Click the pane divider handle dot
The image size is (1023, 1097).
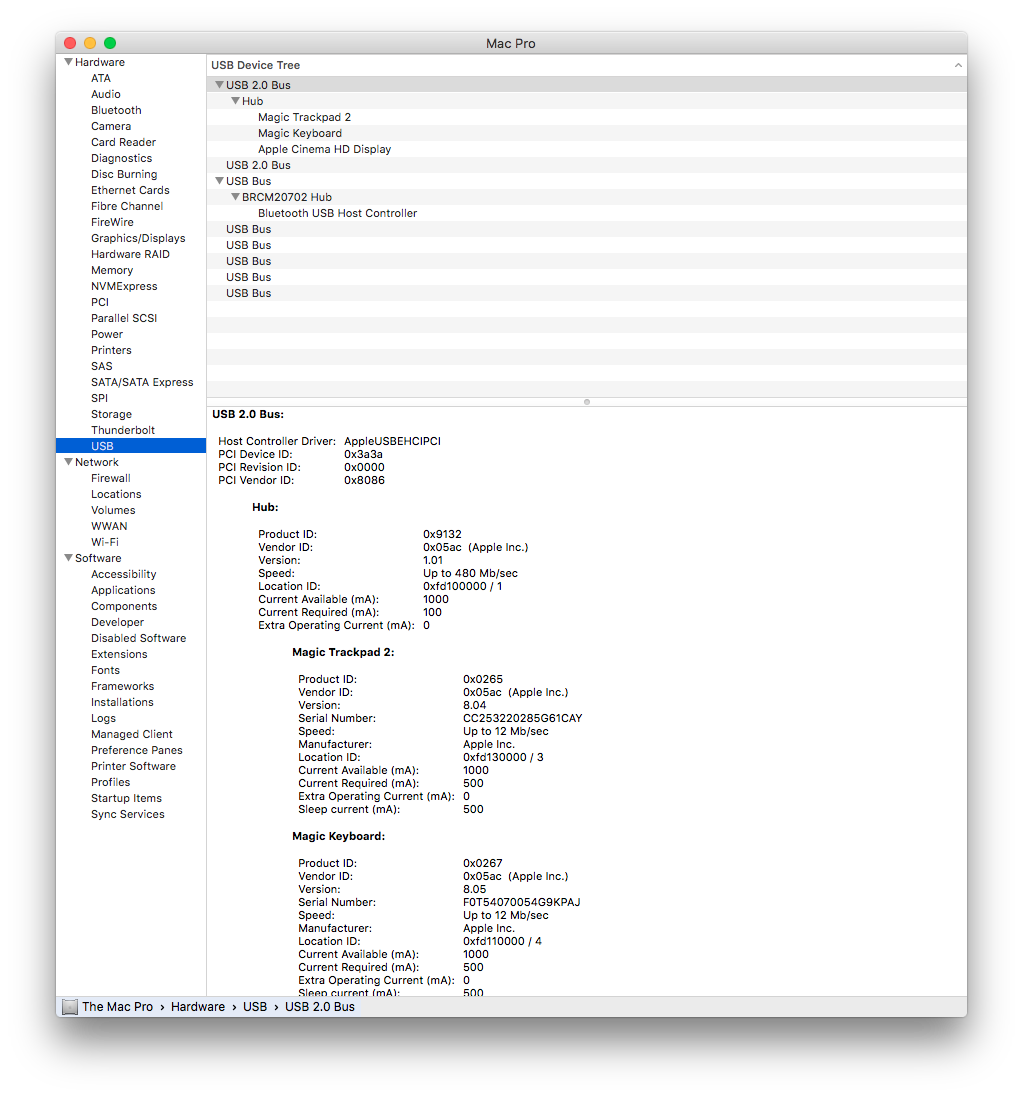(587, 402)
